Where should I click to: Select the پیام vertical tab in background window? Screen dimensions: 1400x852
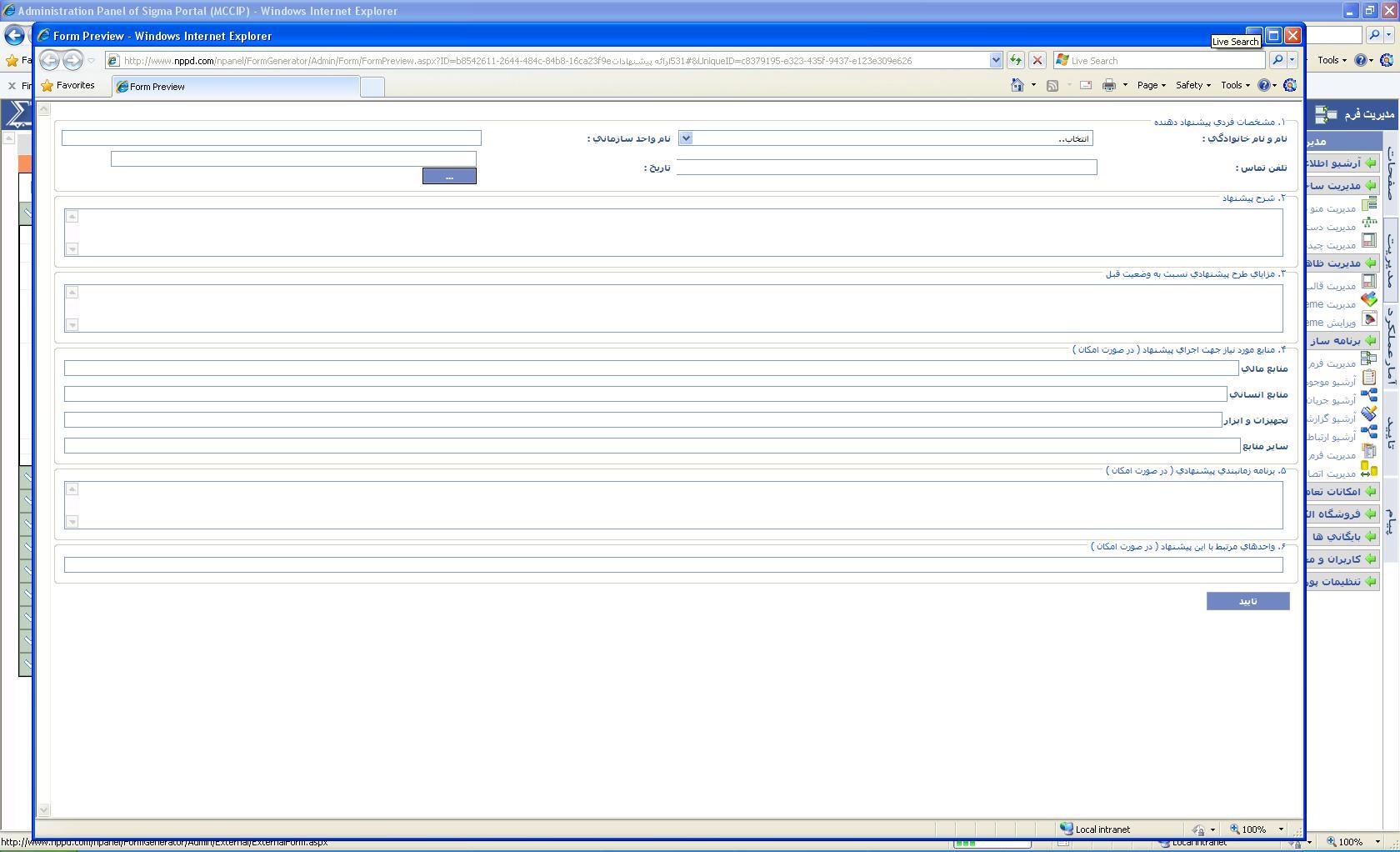pos(1390,521)
